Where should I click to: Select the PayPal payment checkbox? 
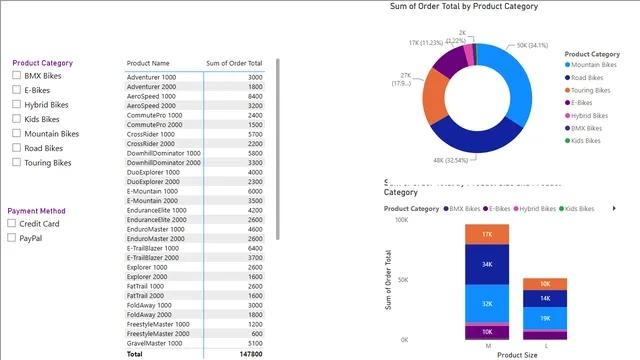click(11, 238)
